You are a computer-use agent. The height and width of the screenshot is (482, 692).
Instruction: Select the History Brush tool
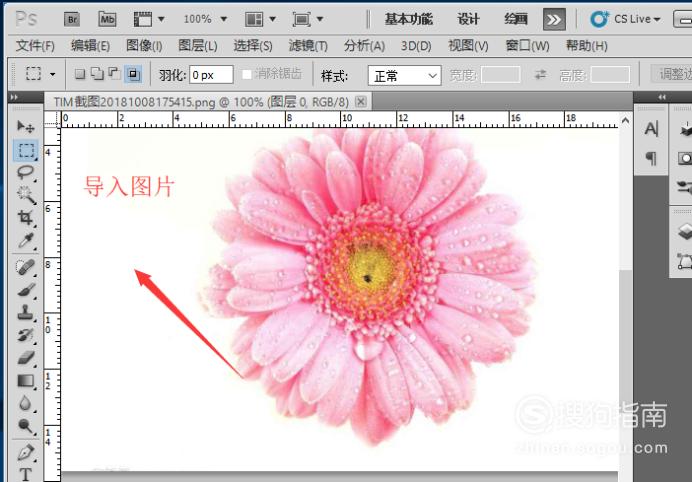(x=26, y=335)
